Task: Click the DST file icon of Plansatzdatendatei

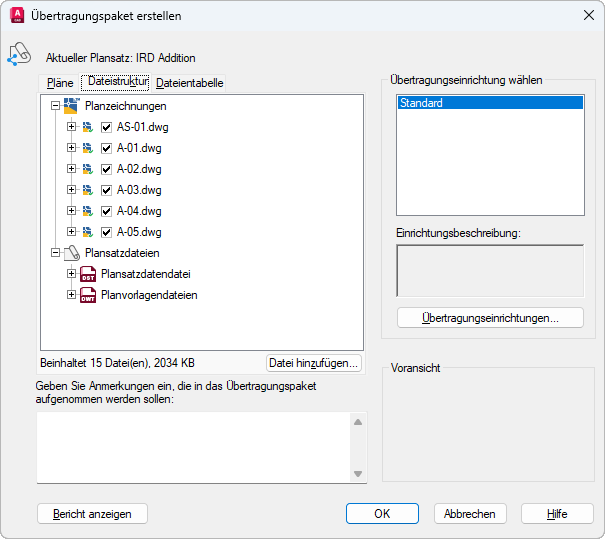Action: click(88, 274)
